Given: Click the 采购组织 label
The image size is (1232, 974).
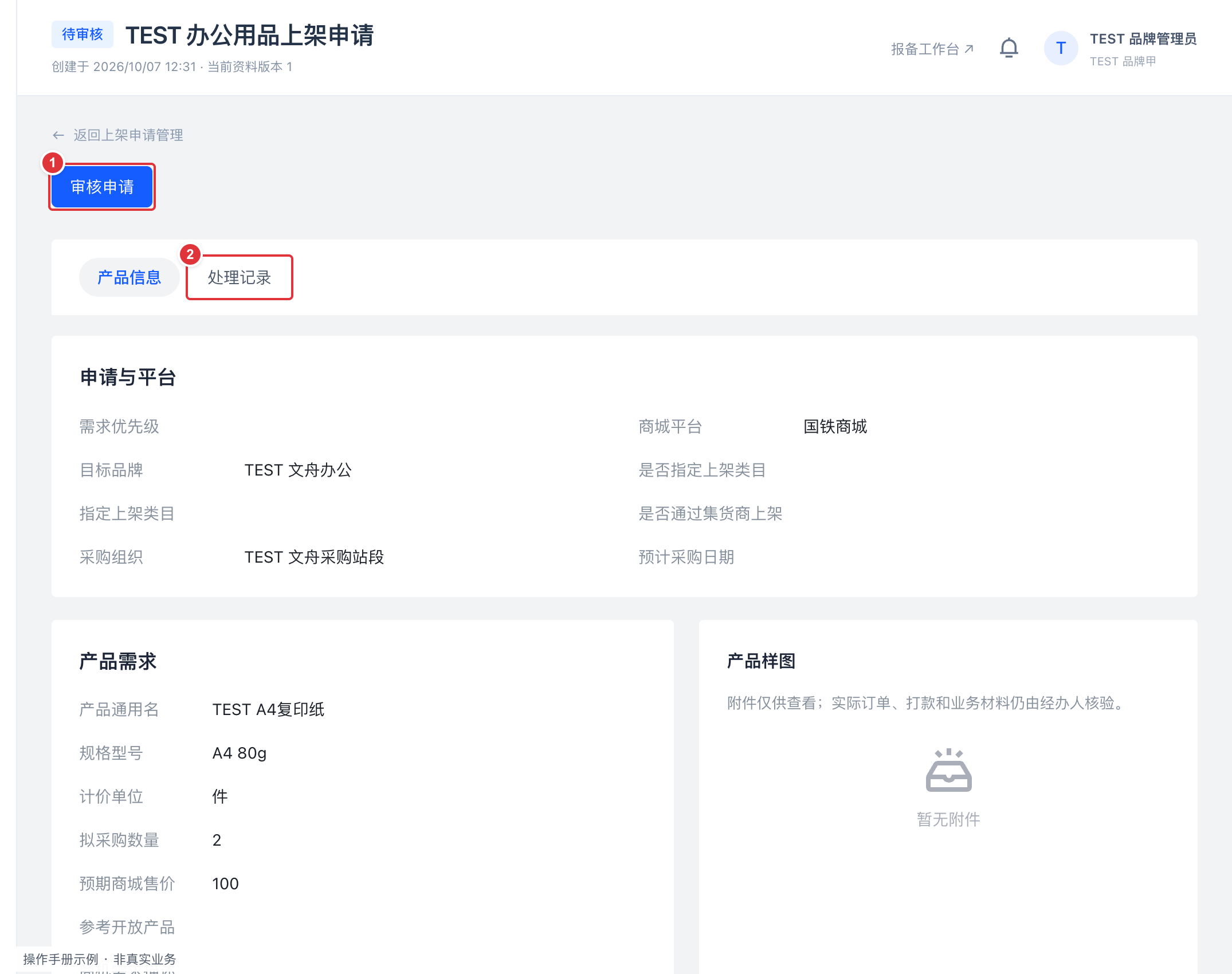Looking at the screenshot, I should point(111,557).
